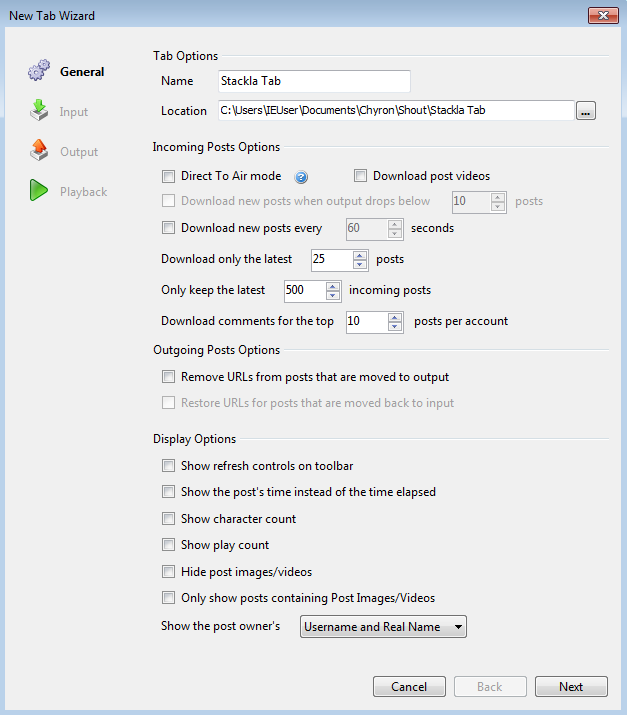Select the General tab label in the sidebar

(x=82, y=72)
